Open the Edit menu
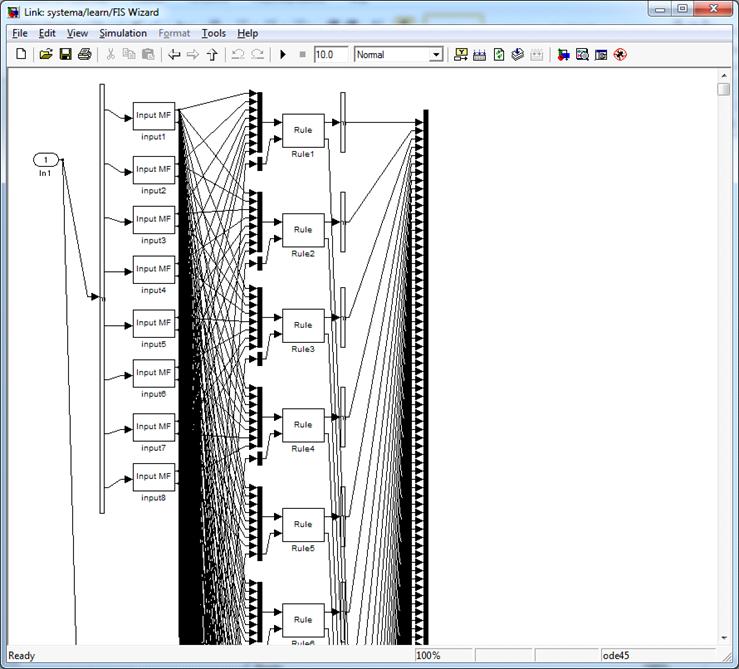The width and height of the screenshot is (739, 669). click(47, 33)
